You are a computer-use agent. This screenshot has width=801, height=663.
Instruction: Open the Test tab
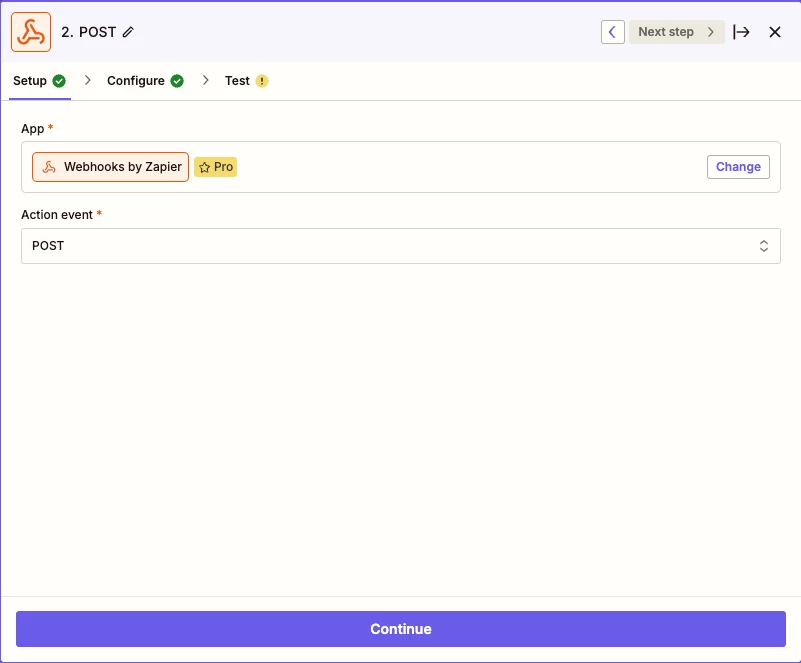[x=246, y=81]
